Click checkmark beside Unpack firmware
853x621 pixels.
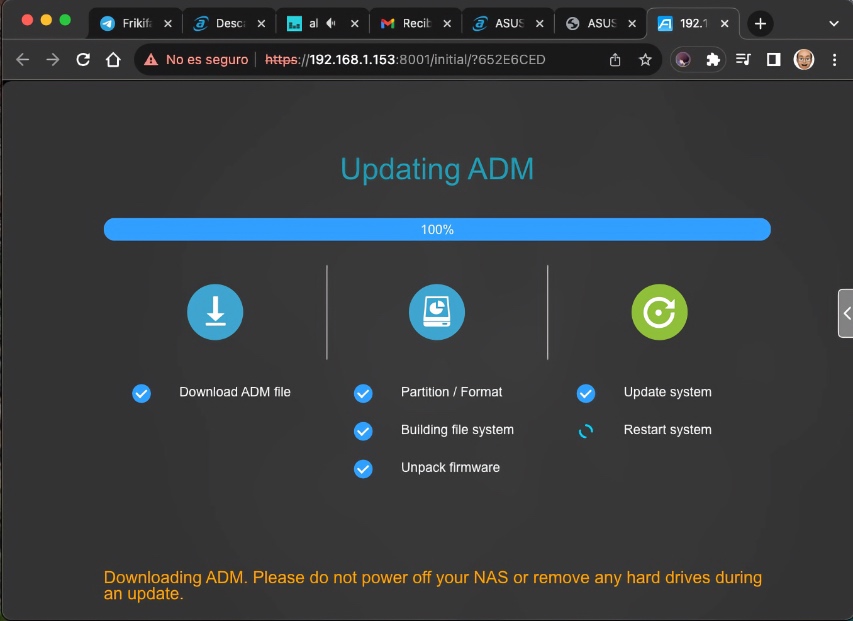[363, 469]
